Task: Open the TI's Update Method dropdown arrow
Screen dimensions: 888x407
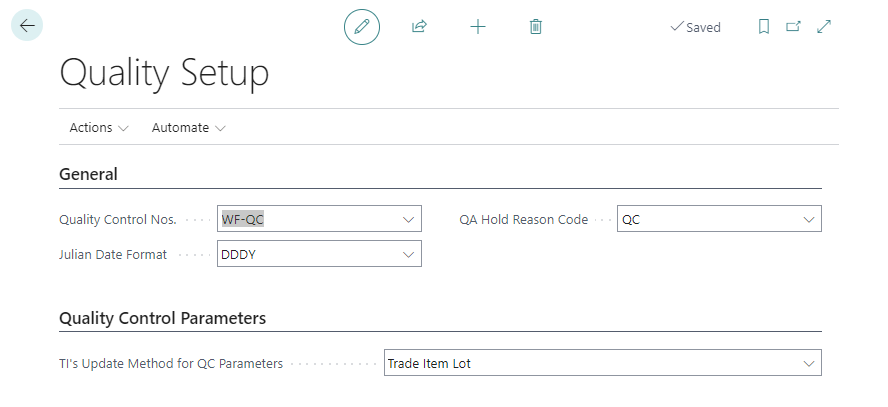Action: click(x=808, y=364)
